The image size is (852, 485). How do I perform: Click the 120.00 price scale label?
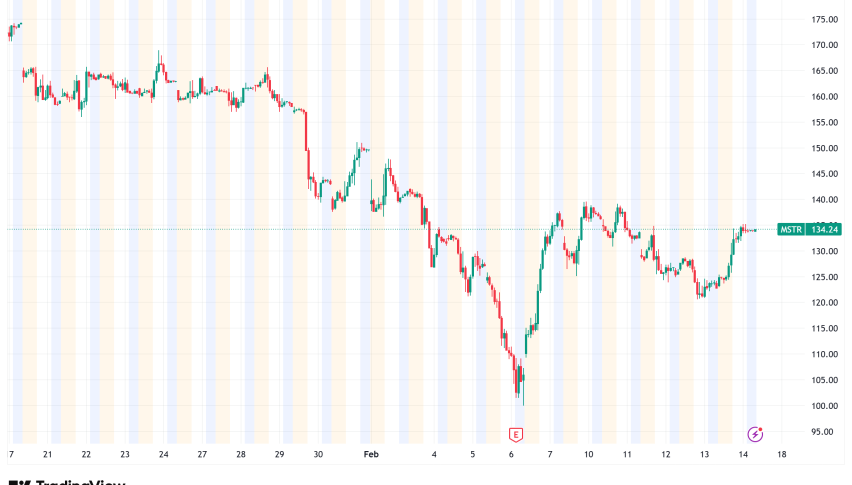[x=825, y=303]
